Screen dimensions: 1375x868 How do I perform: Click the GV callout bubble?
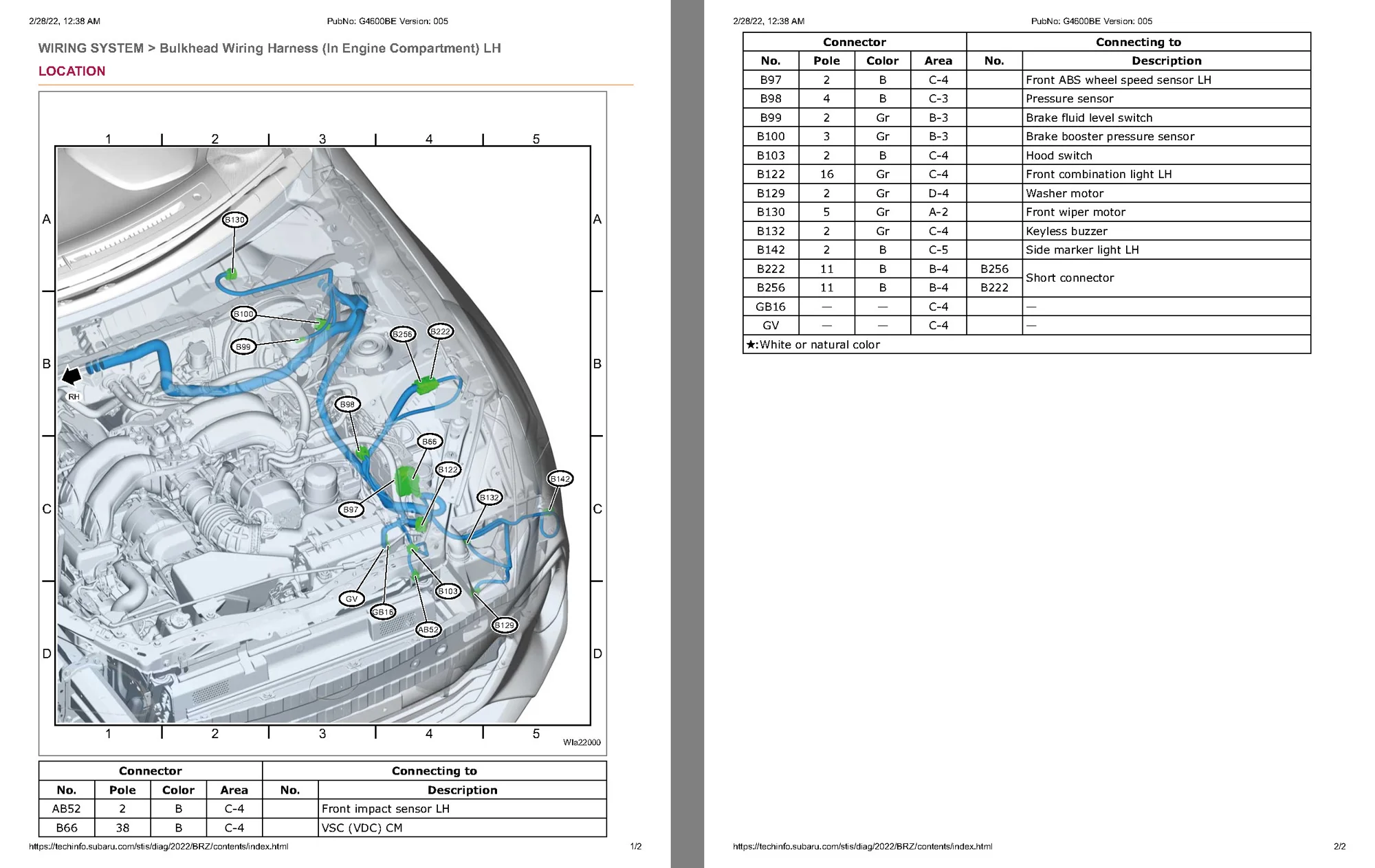[x=351, y=599]
